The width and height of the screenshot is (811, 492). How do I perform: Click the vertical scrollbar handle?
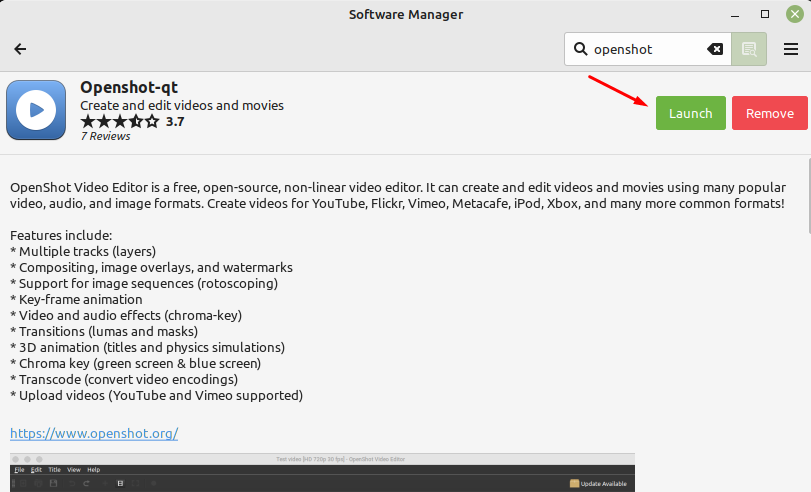[x=809, y=197]
